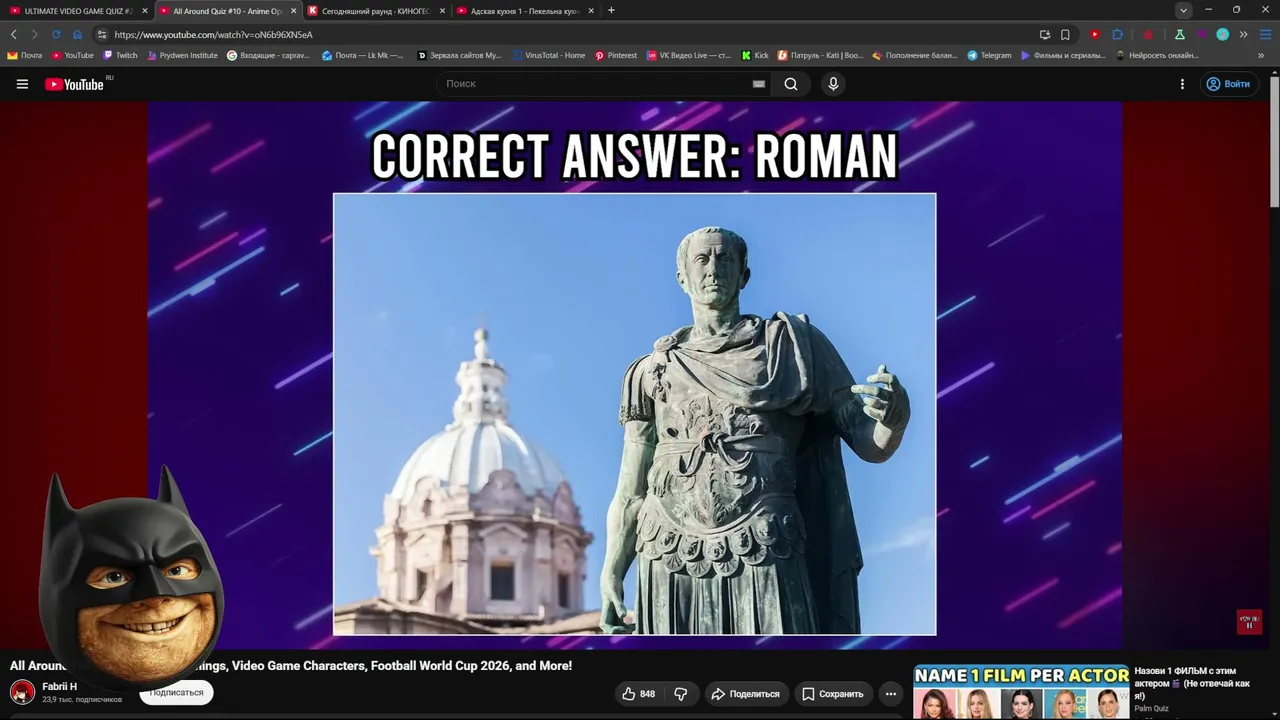Switch to Сегодняшний раунд - КИНОГЕС tab
The image size is (1280, 720).
point(376,11)
